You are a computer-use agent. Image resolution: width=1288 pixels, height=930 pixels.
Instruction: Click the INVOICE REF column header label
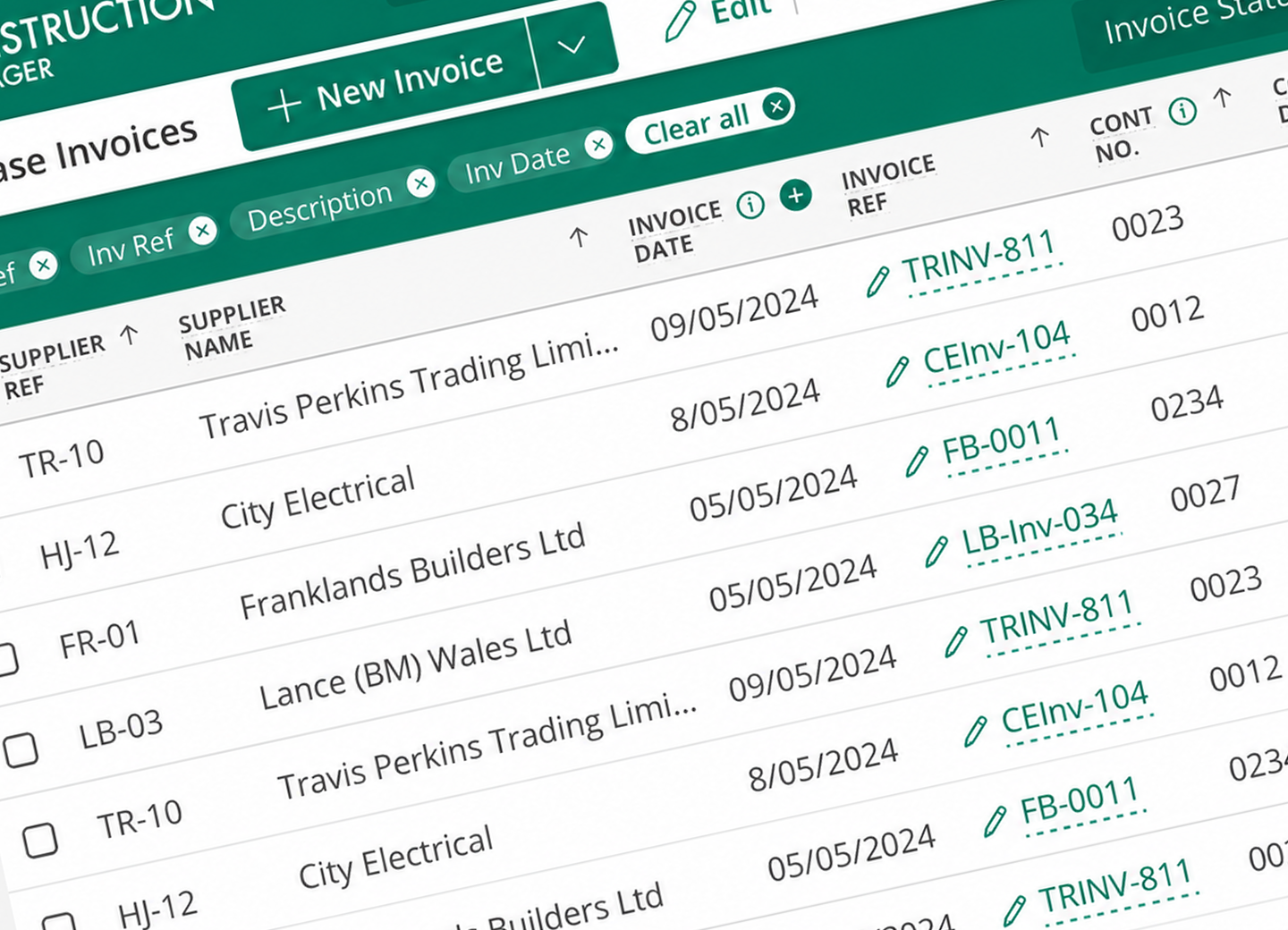pyautogui.click(x=888, y=186)
